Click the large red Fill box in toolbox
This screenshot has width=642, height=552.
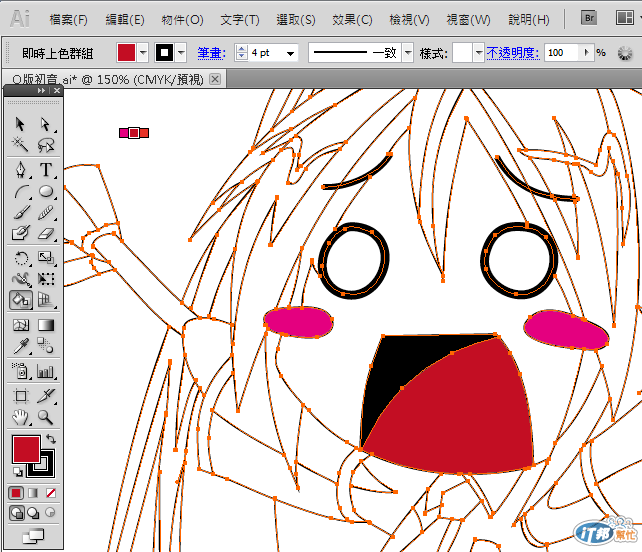coord(27,449)
